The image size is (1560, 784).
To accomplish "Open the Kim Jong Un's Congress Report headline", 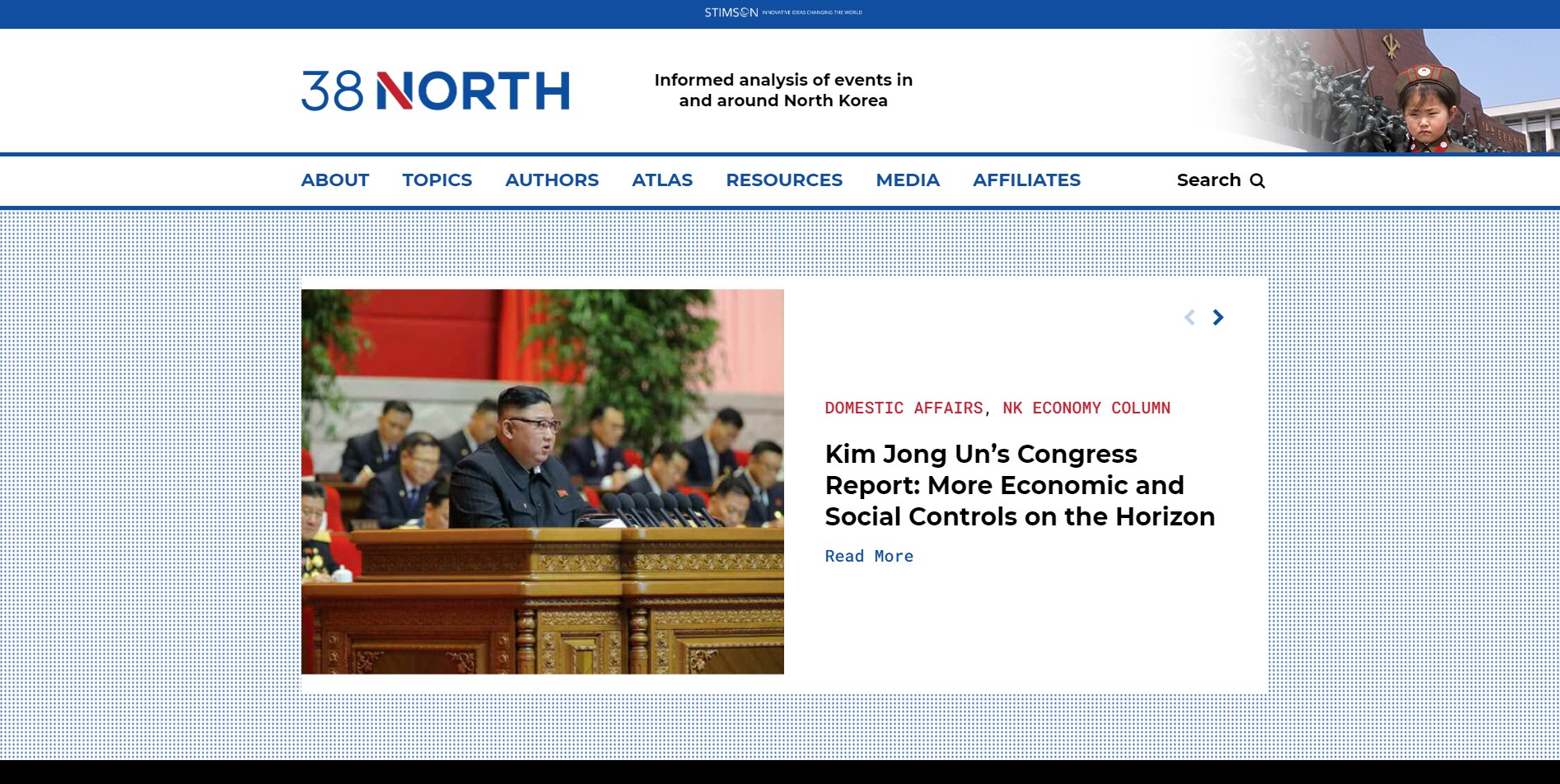I will click(1019, 485).
